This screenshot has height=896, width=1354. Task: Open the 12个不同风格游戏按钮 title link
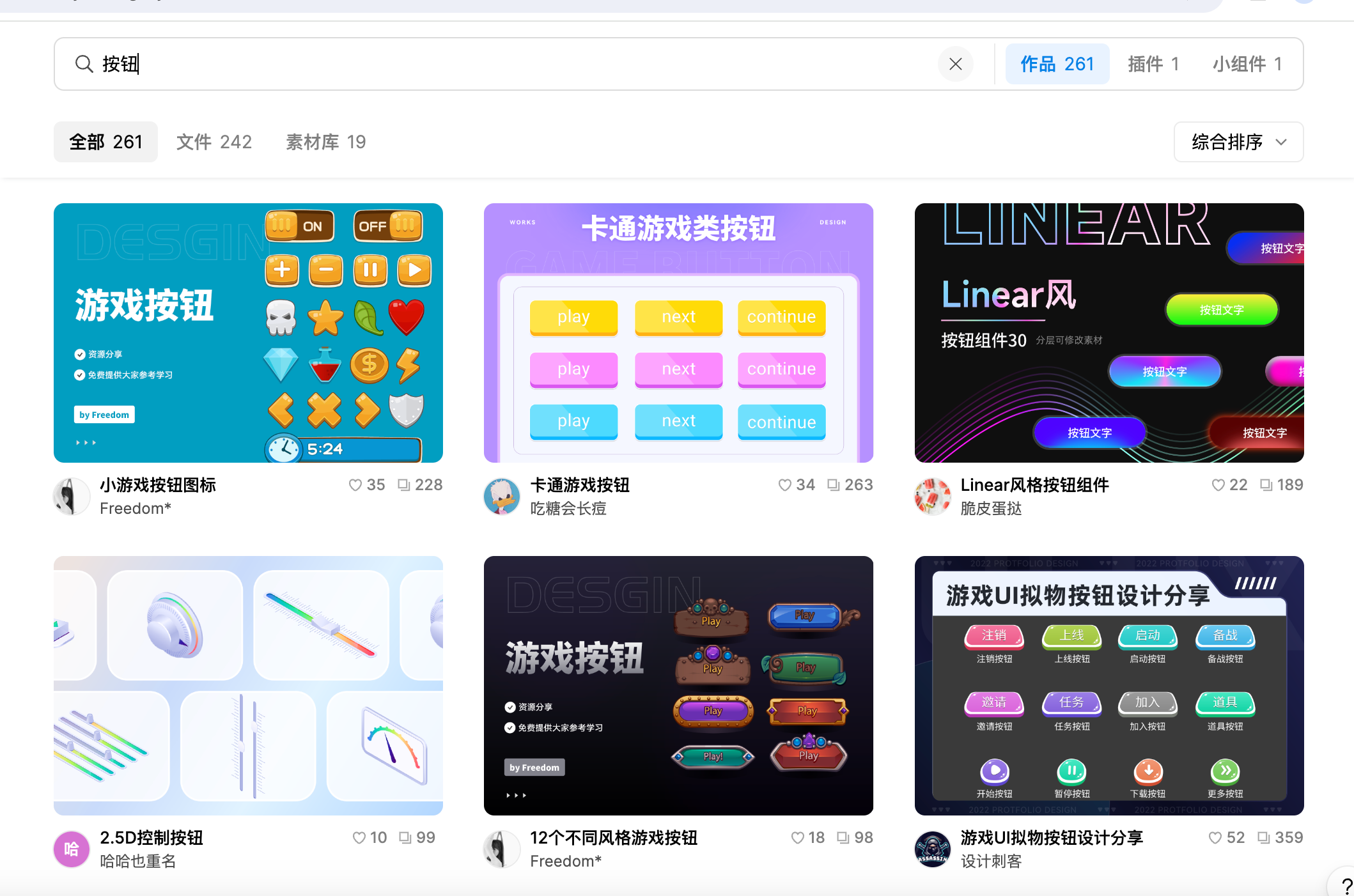pos(614,838)
